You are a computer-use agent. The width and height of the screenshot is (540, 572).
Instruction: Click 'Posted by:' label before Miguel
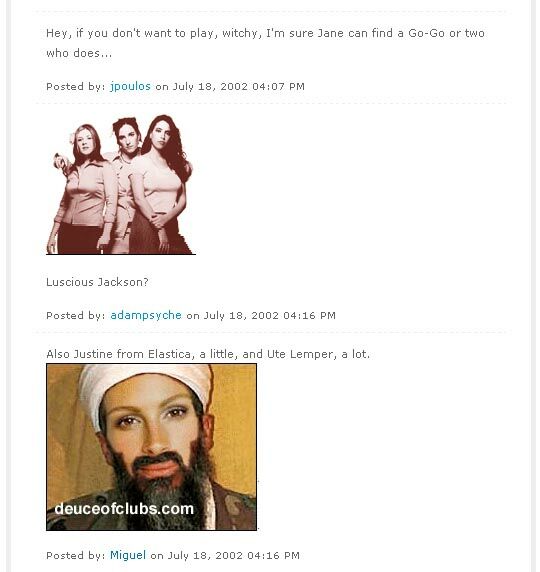pos(76,555)
